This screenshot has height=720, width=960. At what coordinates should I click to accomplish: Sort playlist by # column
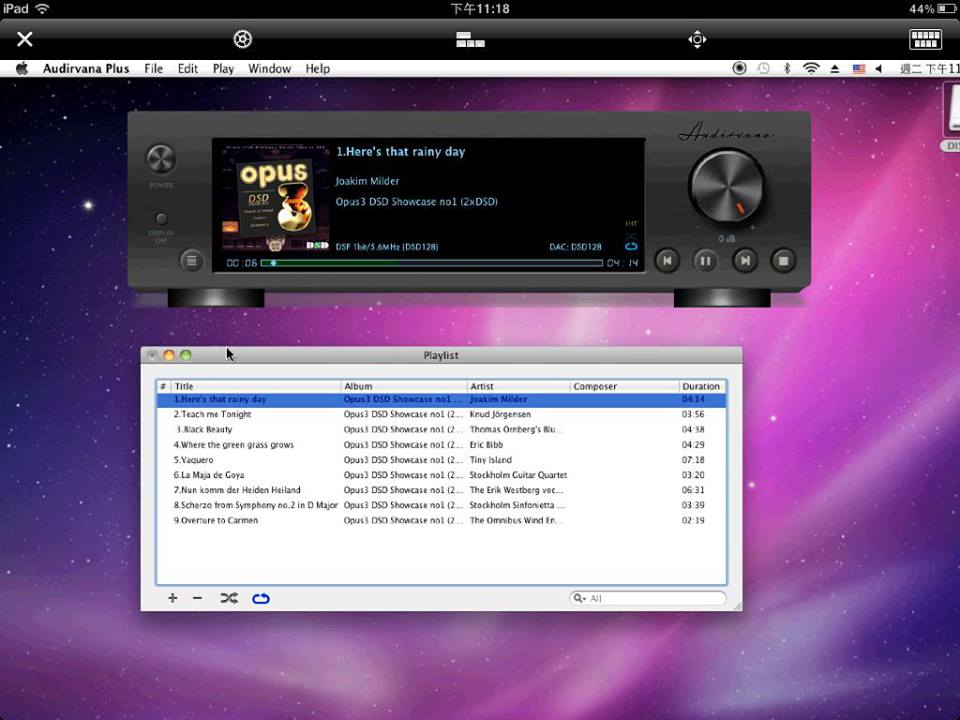[163, 386]
